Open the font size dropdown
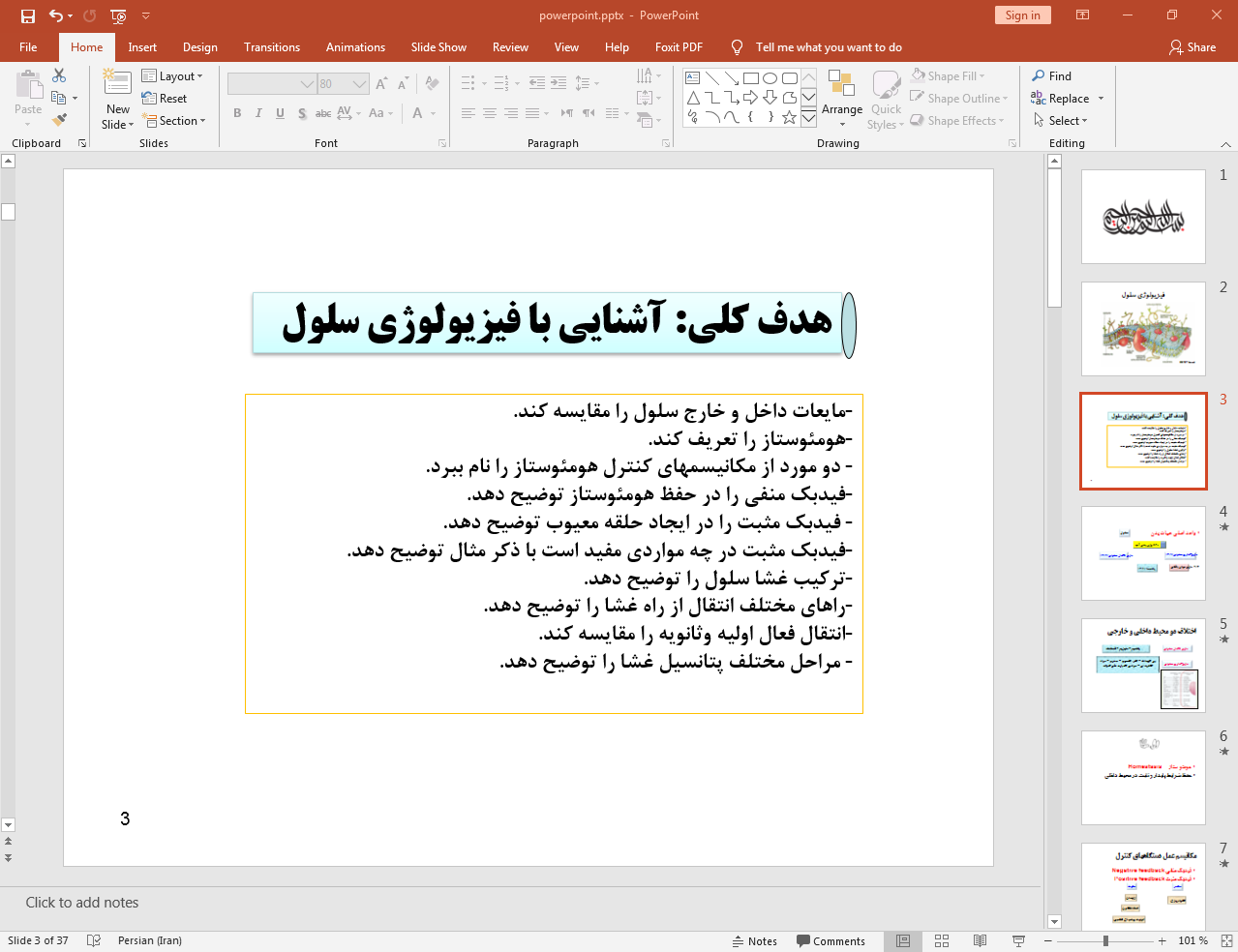Image resolution: width=1238 pixels, height=952 pixels. [359, 84]
